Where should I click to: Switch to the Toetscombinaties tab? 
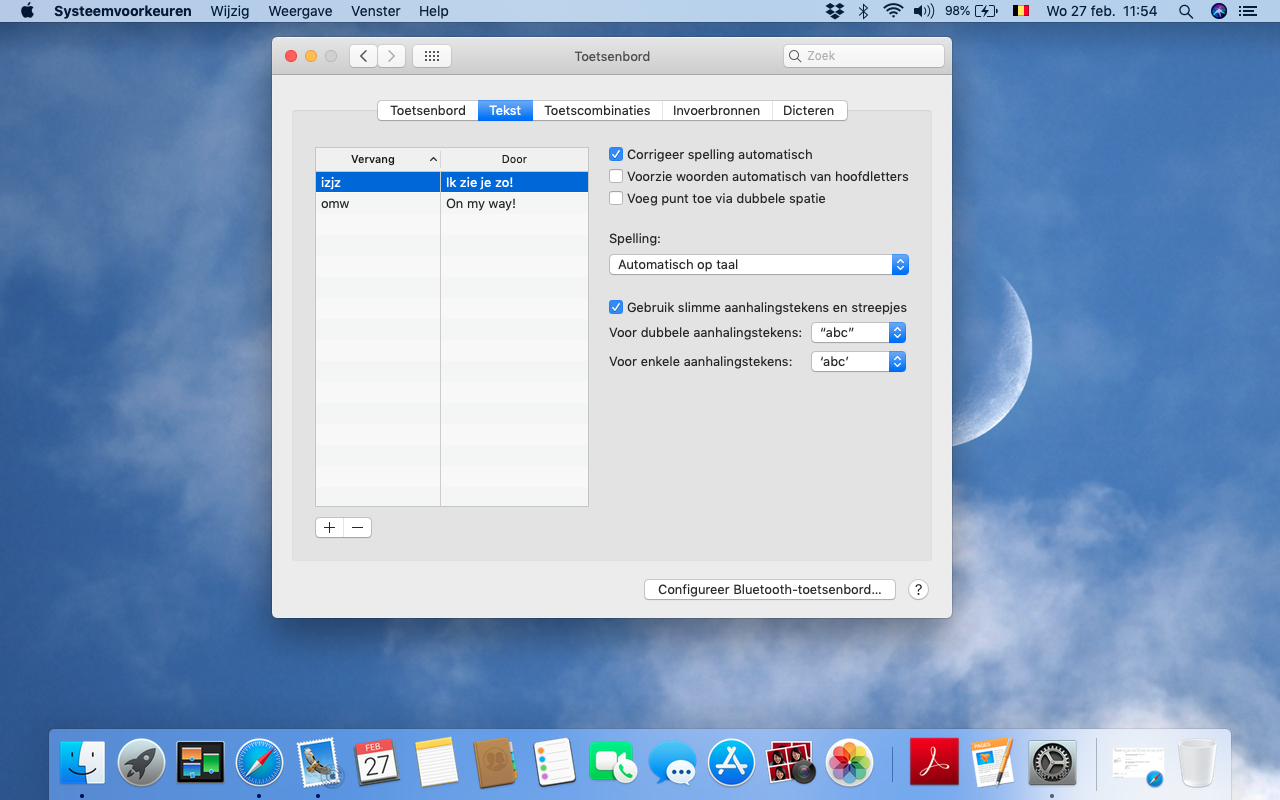(597, 111)
